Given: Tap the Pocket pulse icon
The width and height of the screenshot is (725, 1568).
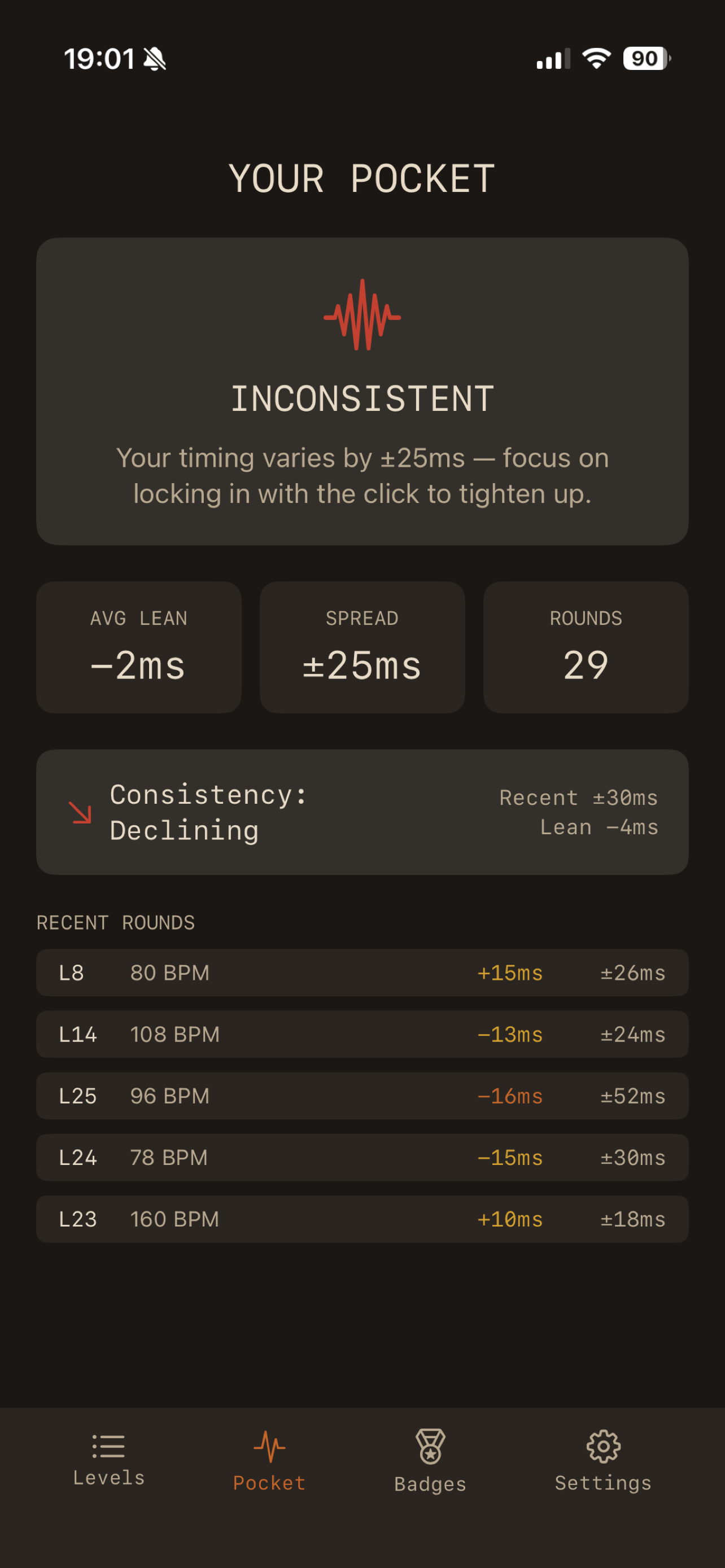Looking at the screenshot, I should [x=269, y=1446].
